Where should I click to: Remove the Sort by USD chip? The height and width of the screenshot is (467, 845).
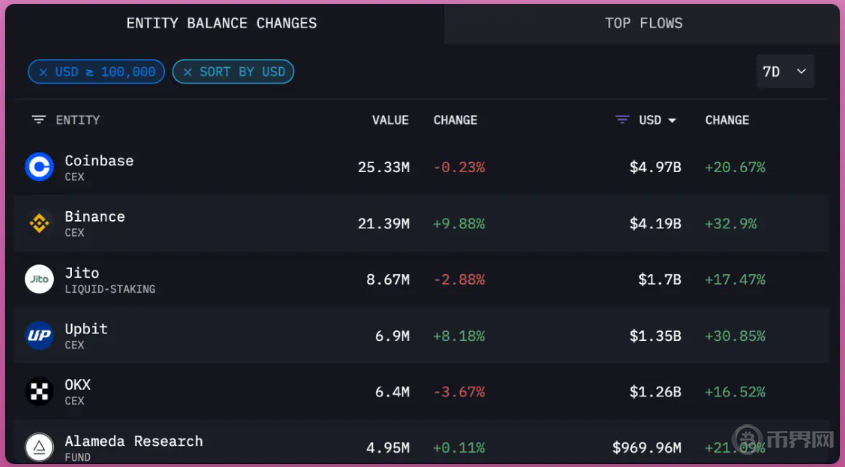pos(187,72)
